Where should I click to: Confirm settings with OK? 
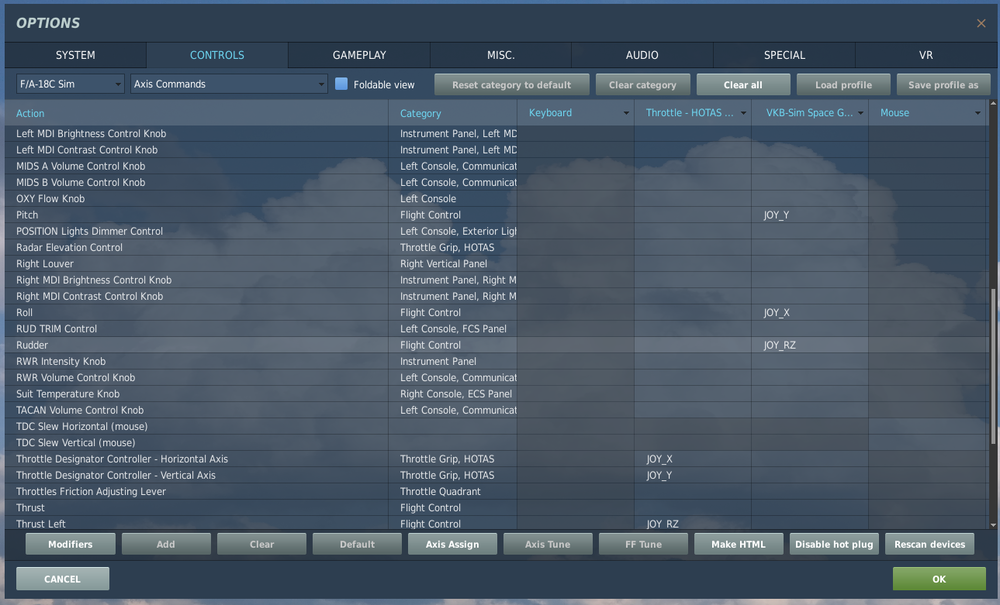(x=938, y=578)
